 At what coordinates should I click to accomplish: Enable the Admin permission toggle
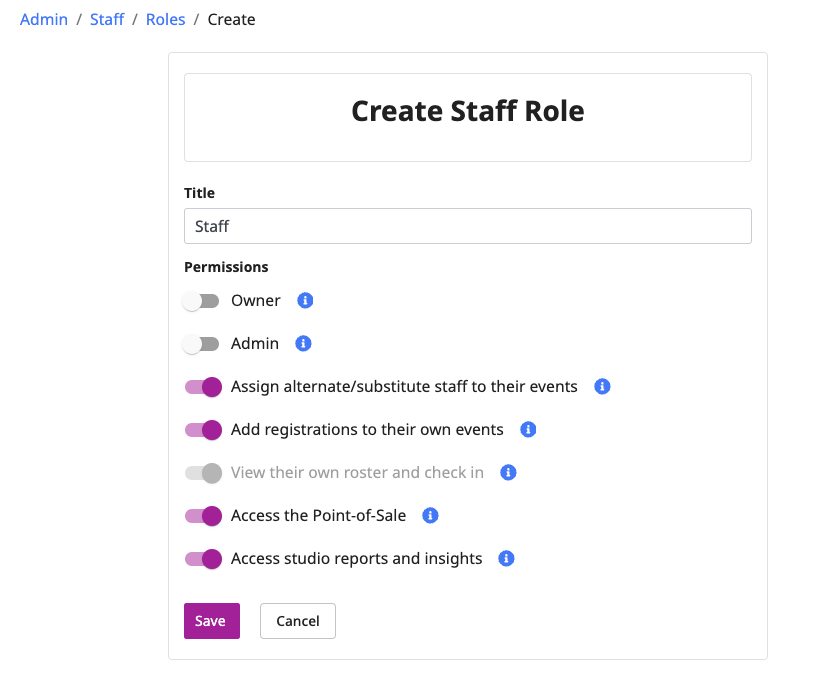[201, 344]
